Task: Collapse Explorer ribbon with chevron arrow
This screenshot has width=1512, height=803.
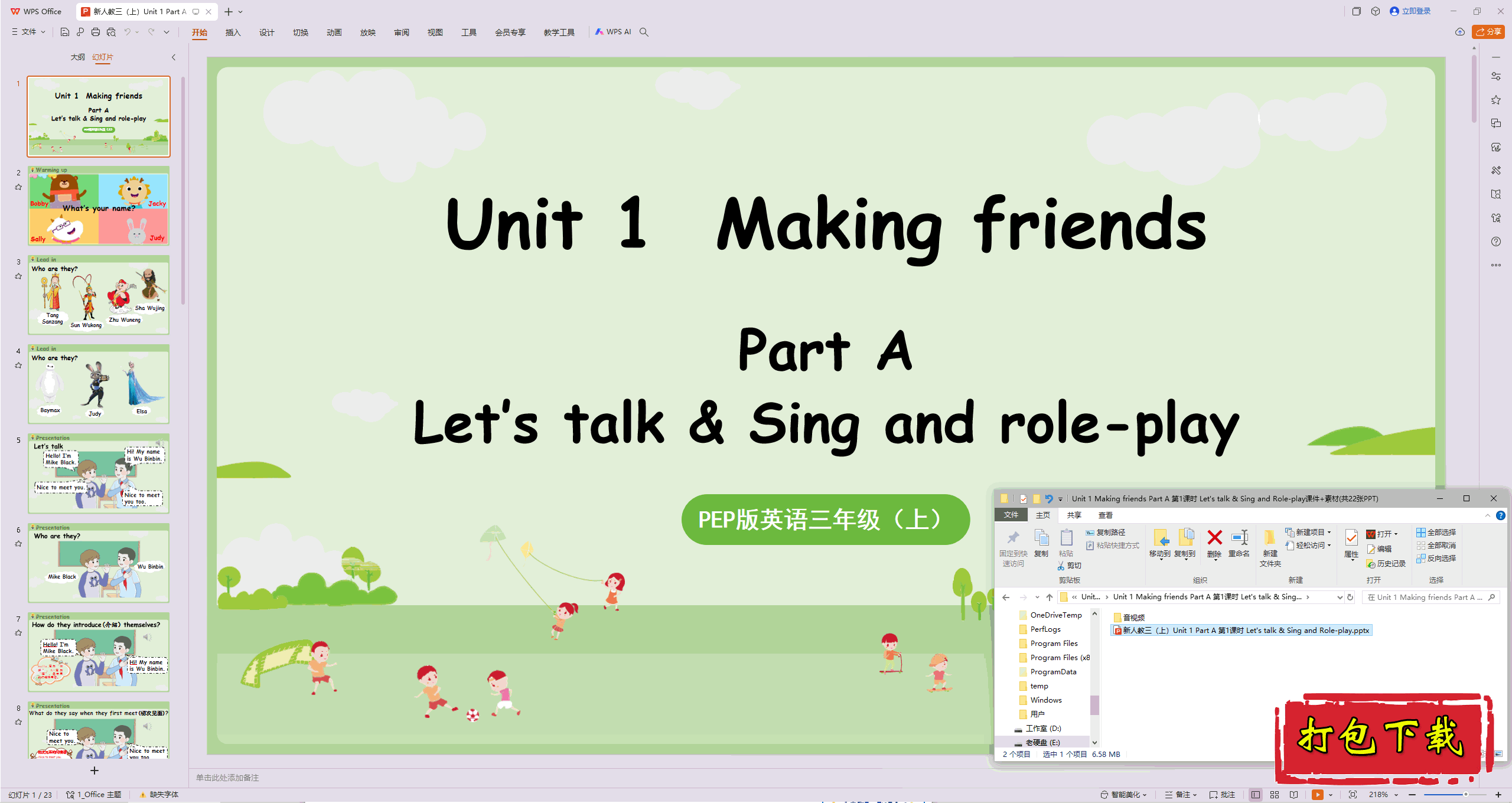Action: (1488, 515)
